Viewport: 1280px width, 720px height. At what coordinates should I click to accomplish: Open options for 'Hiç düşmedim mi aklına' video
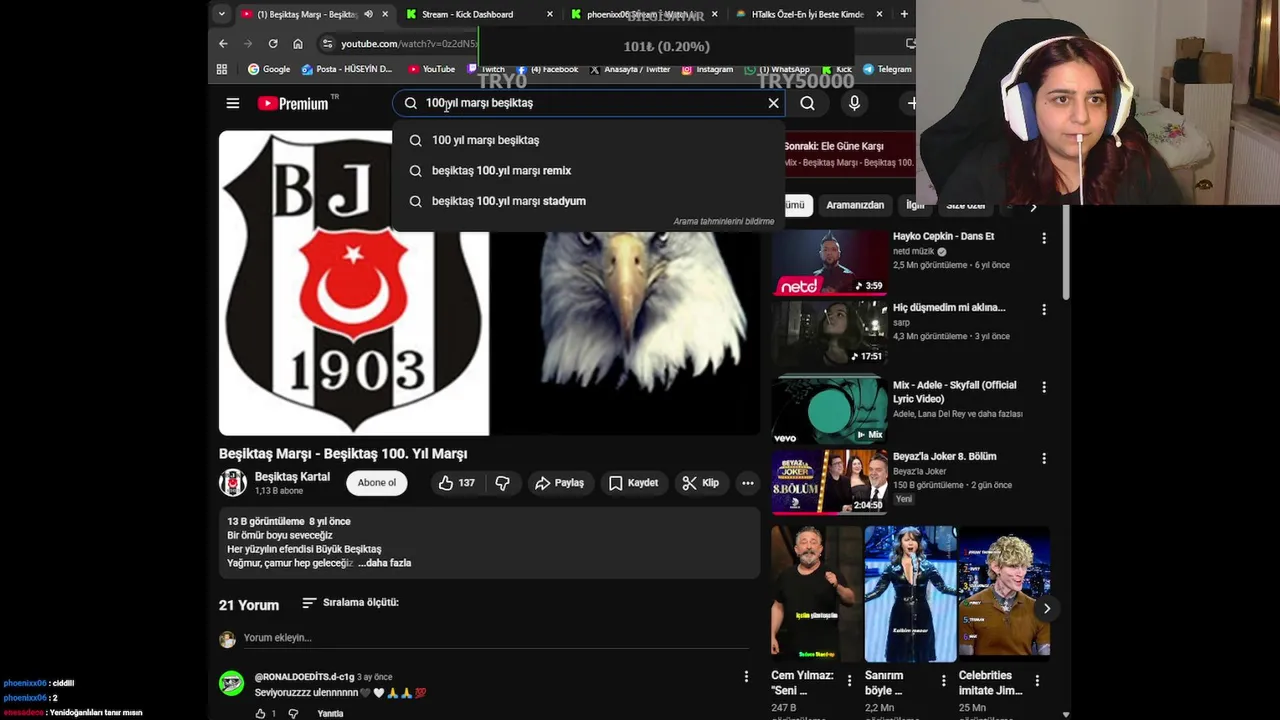1044,310
